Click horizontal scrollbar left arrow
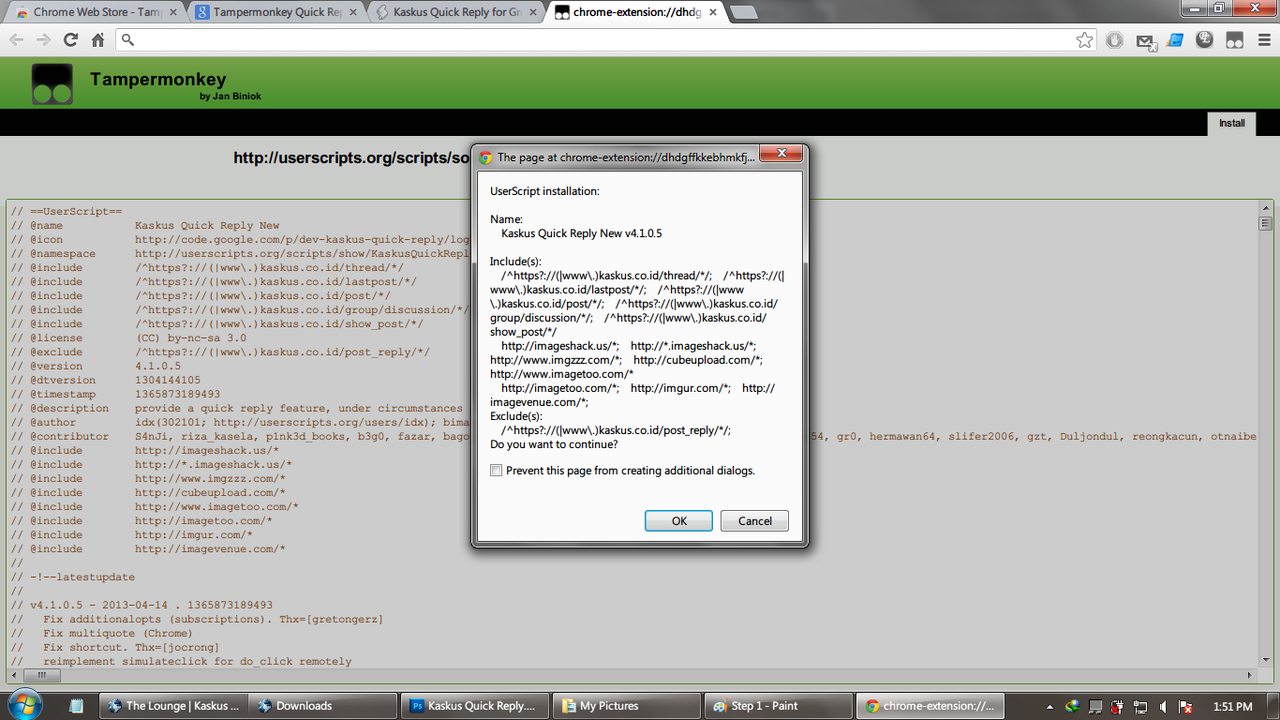 (14, 676)
